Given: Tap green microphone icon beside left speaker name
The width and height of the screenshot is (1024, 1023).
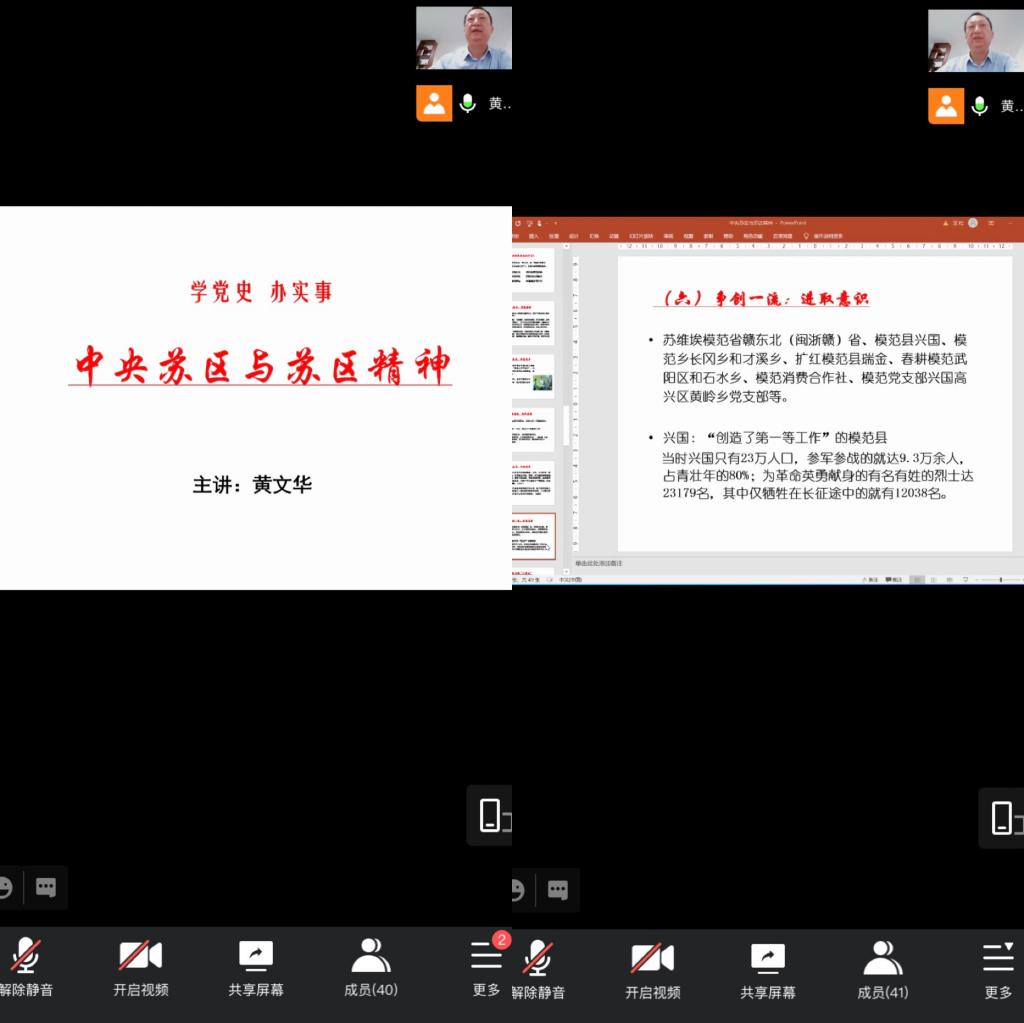Looking at the screenshot, I should (x=467, y=104).
